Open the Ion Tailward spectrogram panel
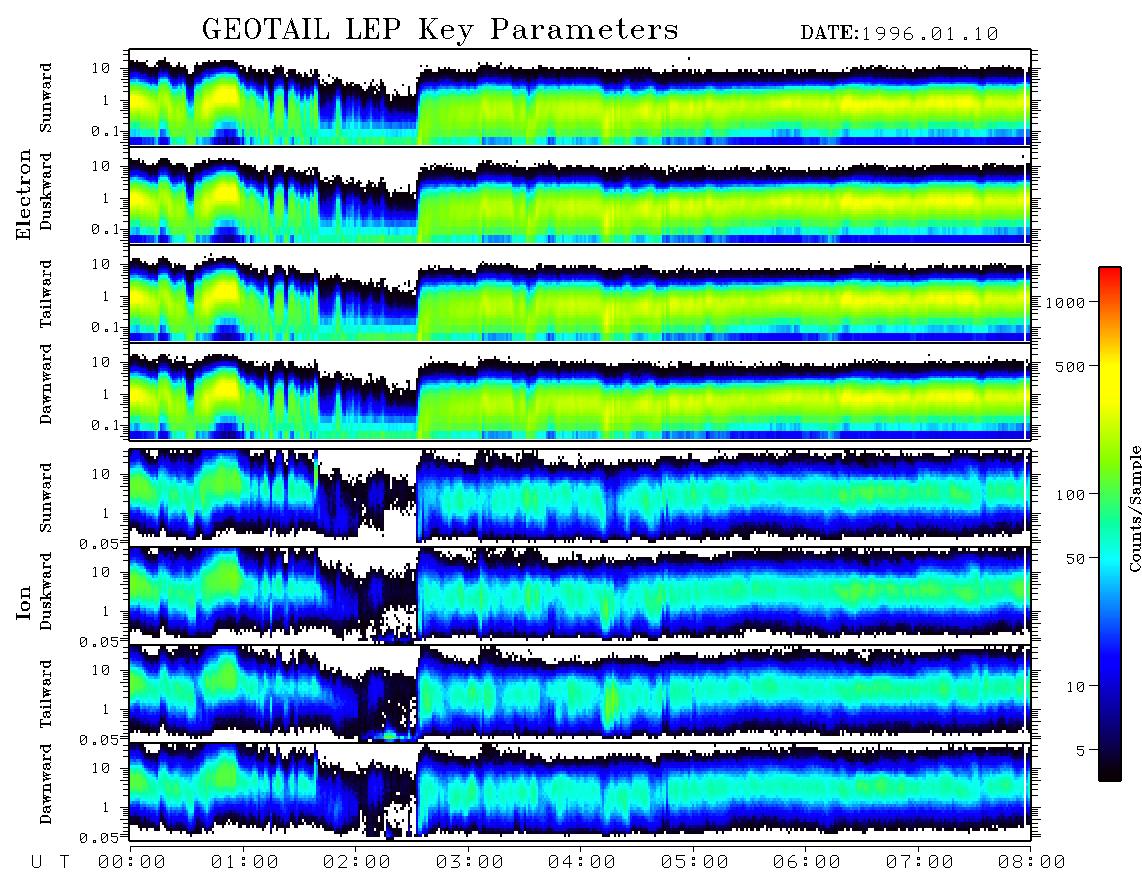This screenshot has height=880, width=1142. coord(580,693)
